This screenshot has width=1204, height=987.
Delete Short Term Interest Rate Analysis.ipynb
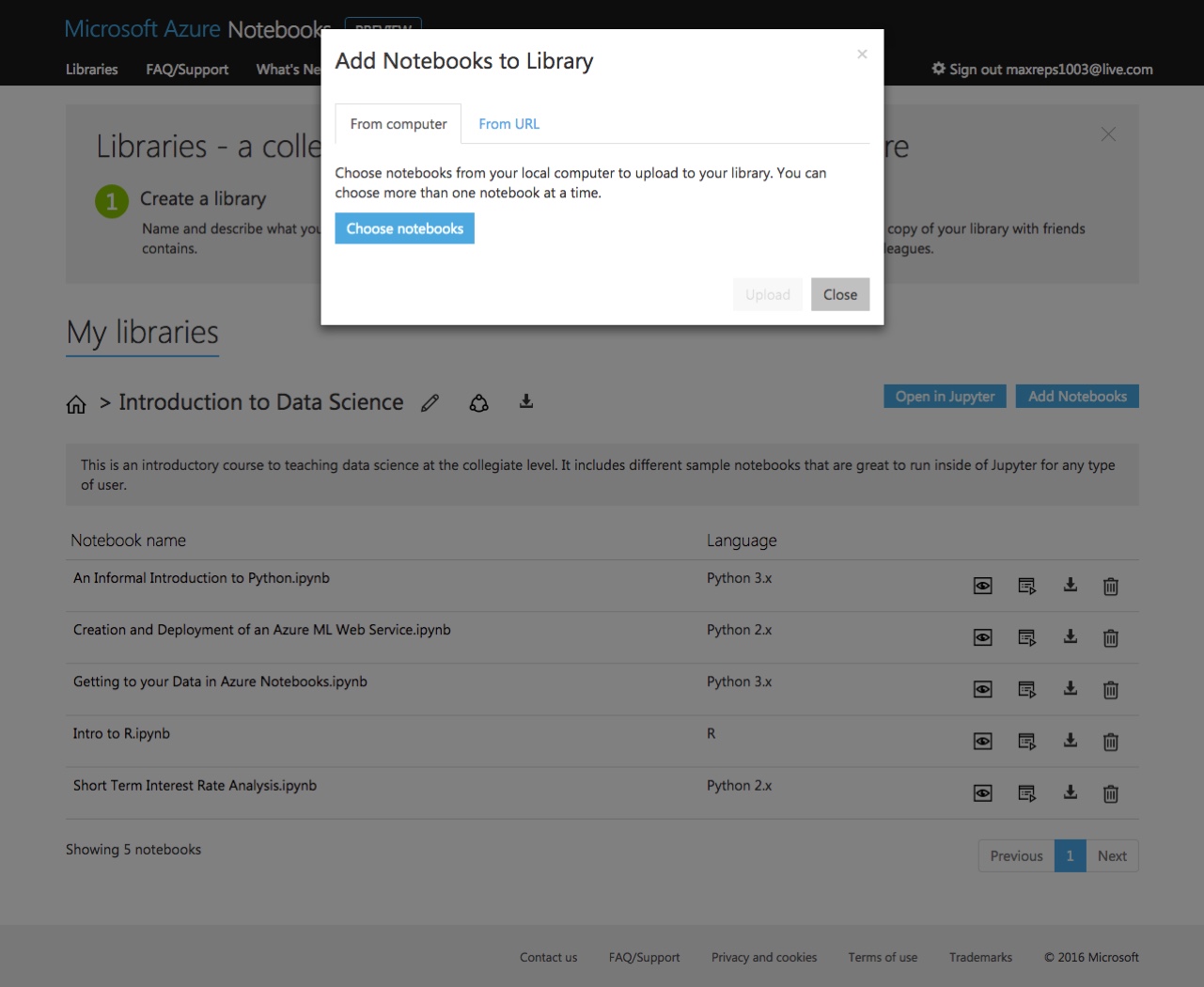click(x=1110, y=793)
